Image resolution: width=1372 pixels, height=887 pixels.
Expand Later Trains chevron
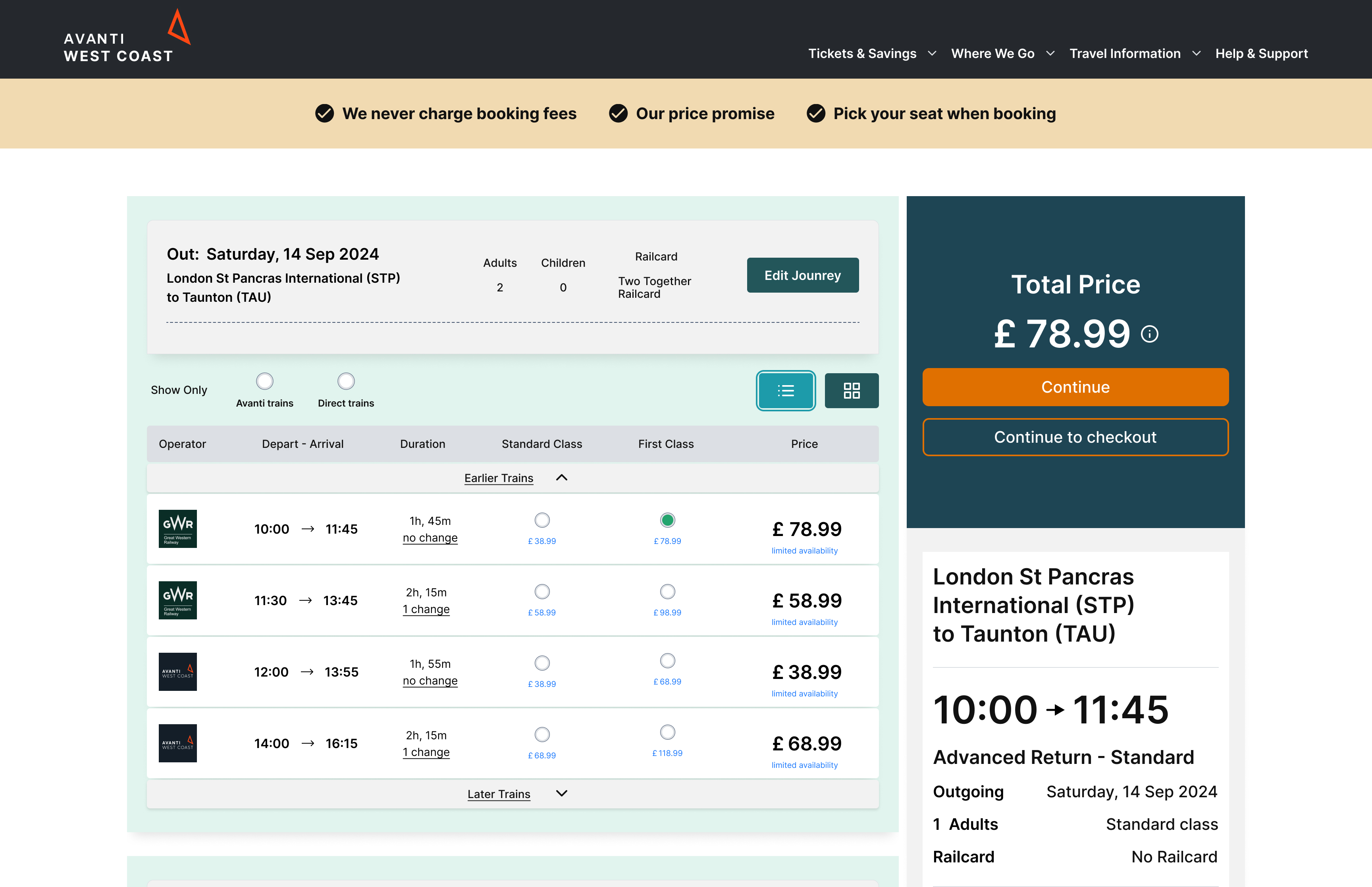click(x=561, y=794)
